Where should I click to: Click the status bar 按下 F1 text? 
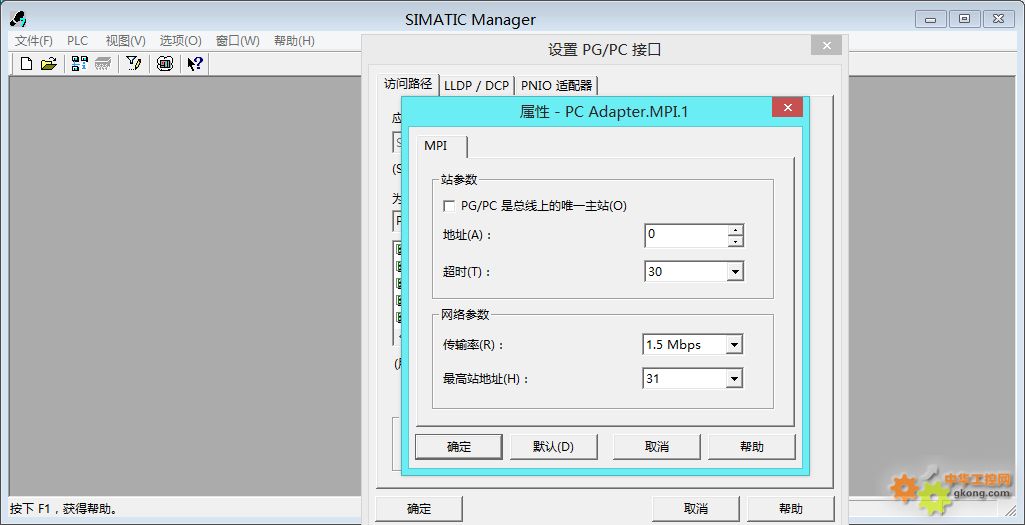(63, 509)
